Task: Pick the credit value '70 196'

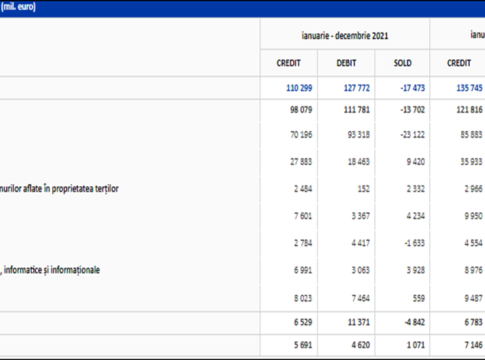Action: (x=301, y=135)
